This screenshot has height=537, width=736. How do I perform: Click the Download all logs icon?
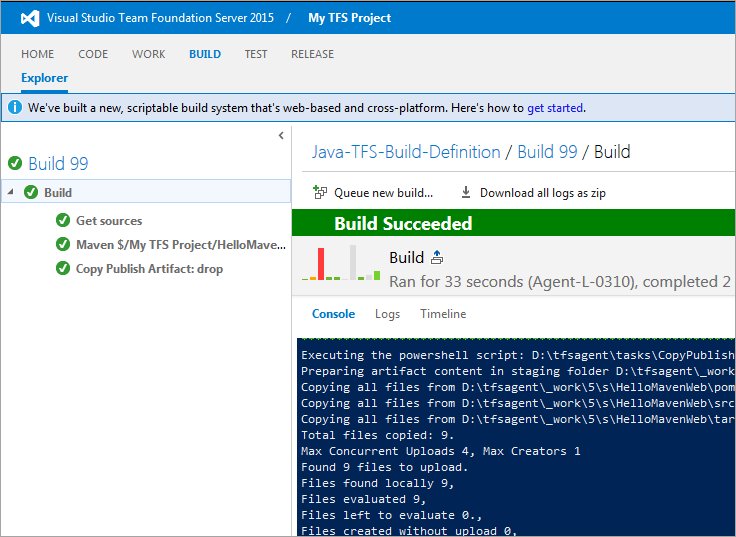click(466, 193)
